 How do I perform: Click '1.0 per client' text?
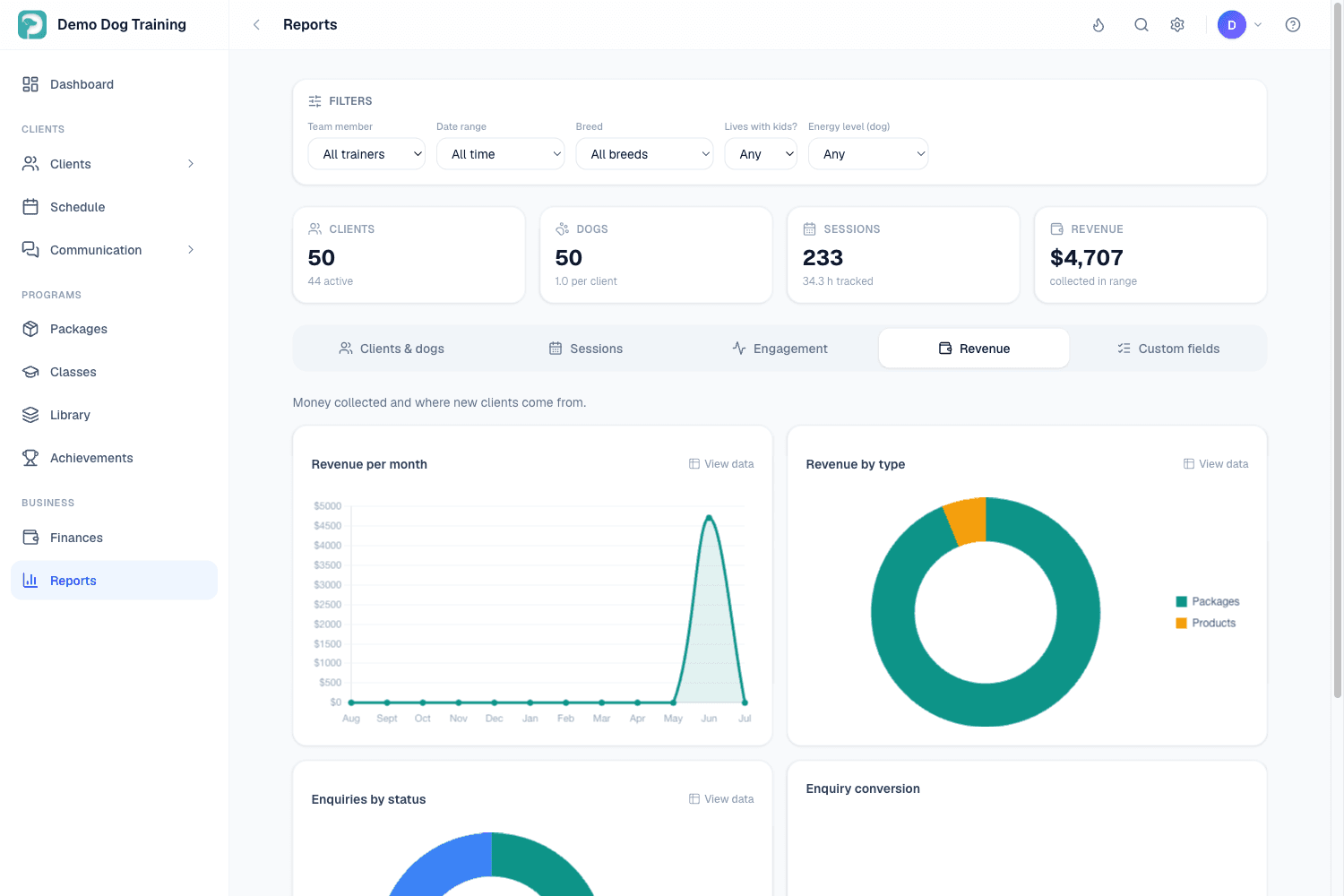point(586,281)
